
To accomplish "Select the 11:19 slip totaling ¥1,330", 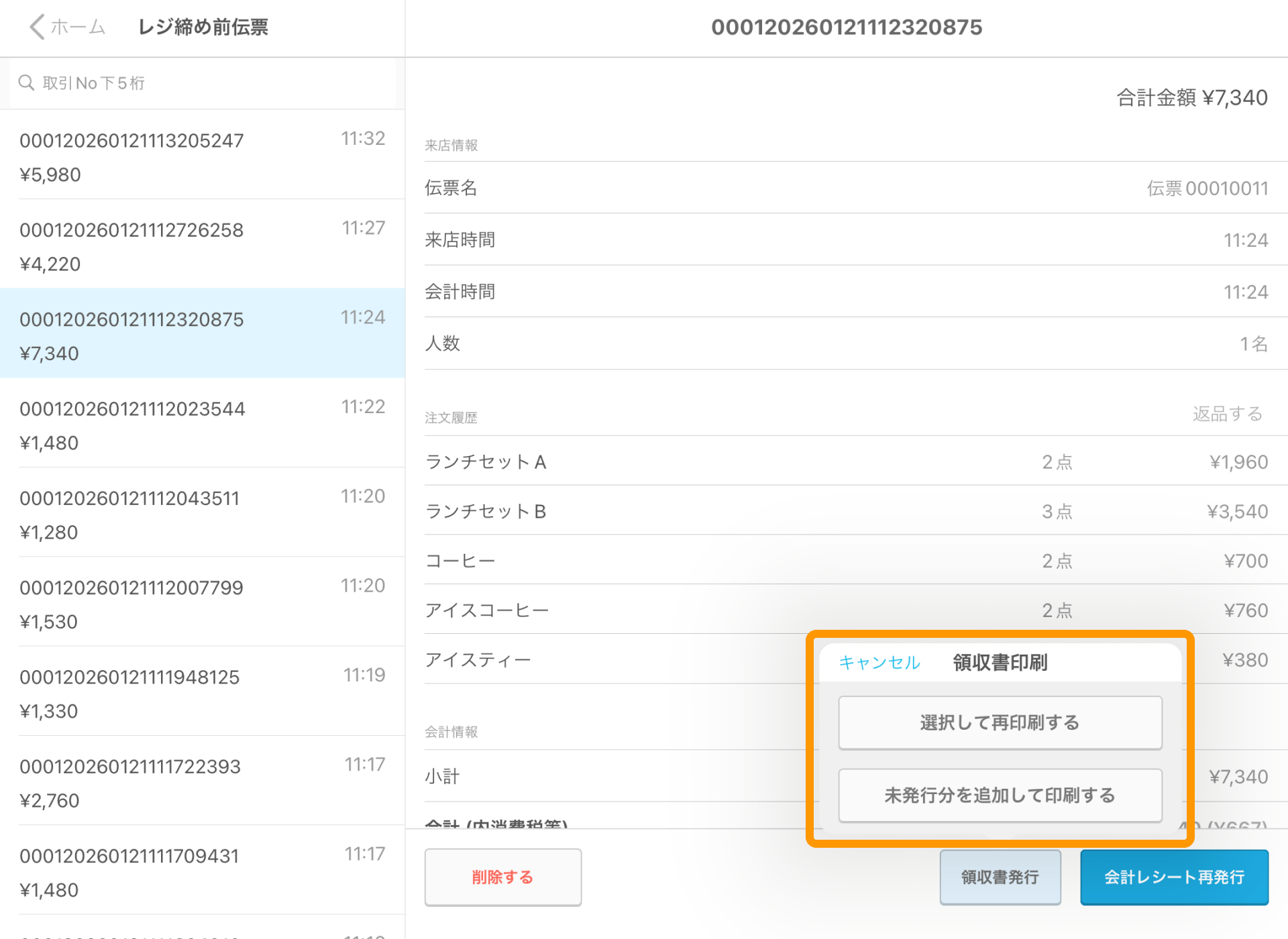I will click(201, 692).
